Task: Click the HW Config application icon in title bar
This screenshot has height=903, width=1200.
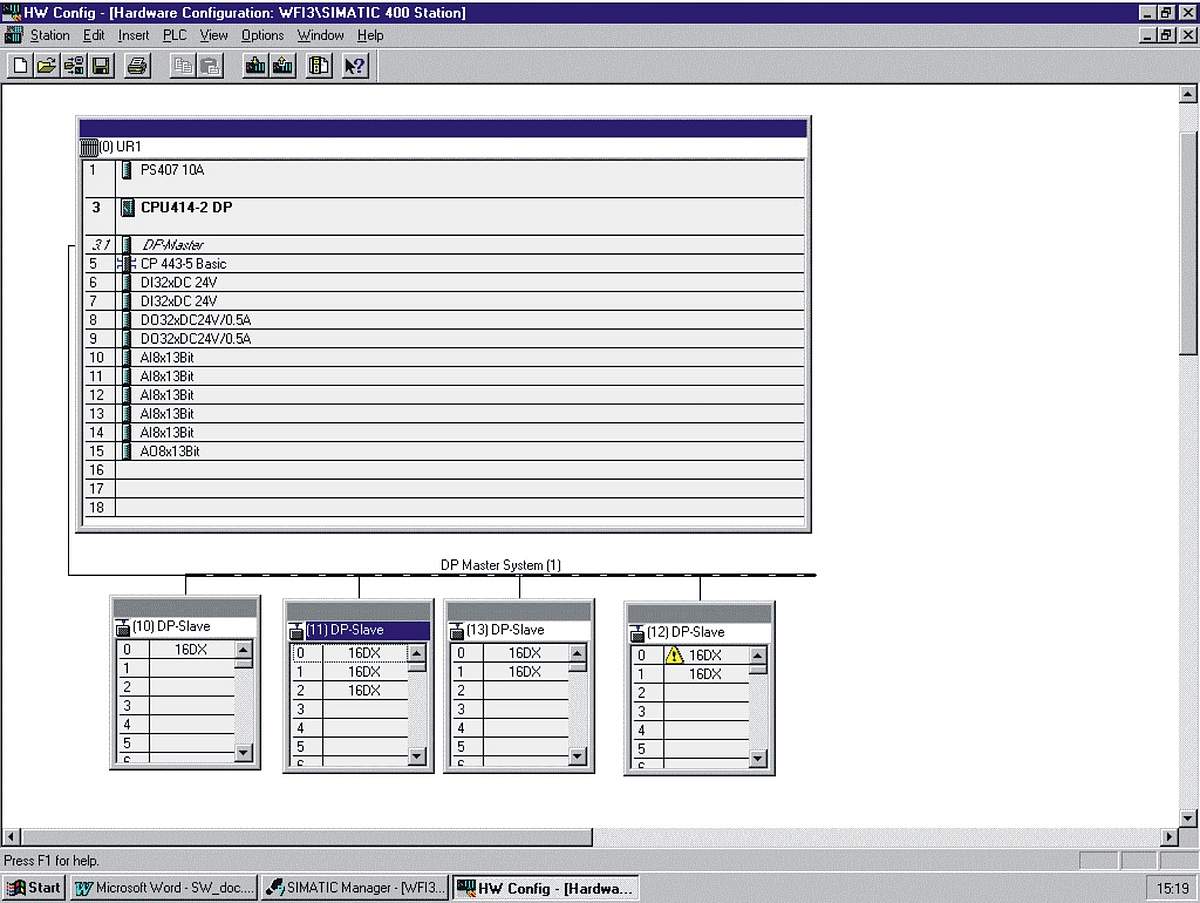Action: coord(12,13)
